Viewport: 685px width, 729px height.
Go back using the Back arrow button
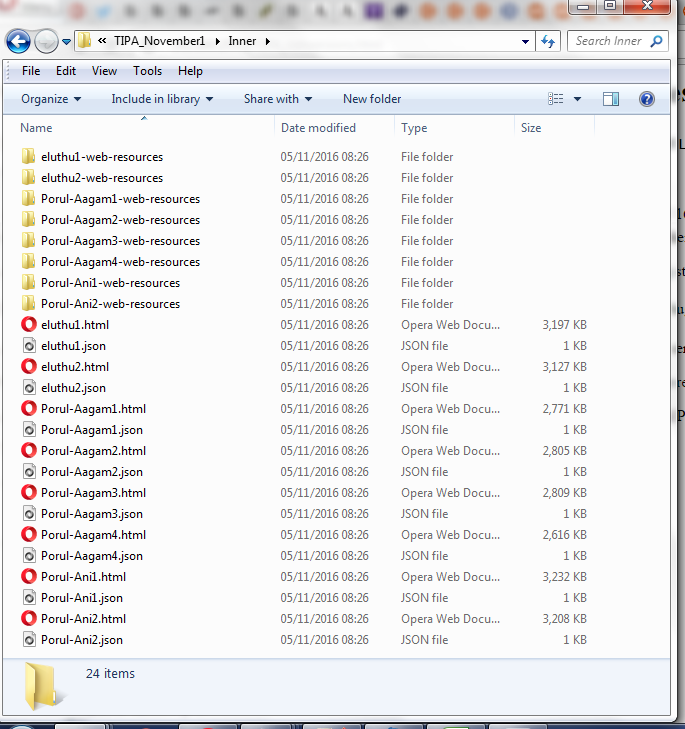click(x=18, y=42)
